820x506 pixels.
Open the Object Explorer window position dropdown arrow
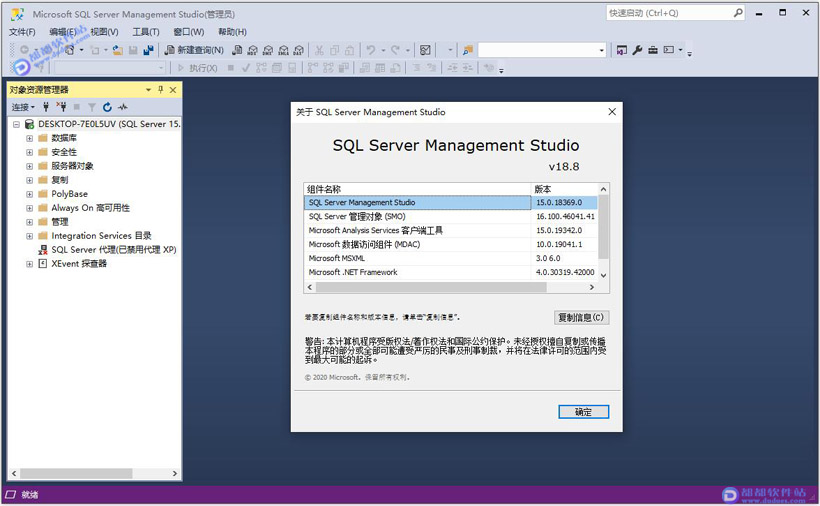pos(149,90)
